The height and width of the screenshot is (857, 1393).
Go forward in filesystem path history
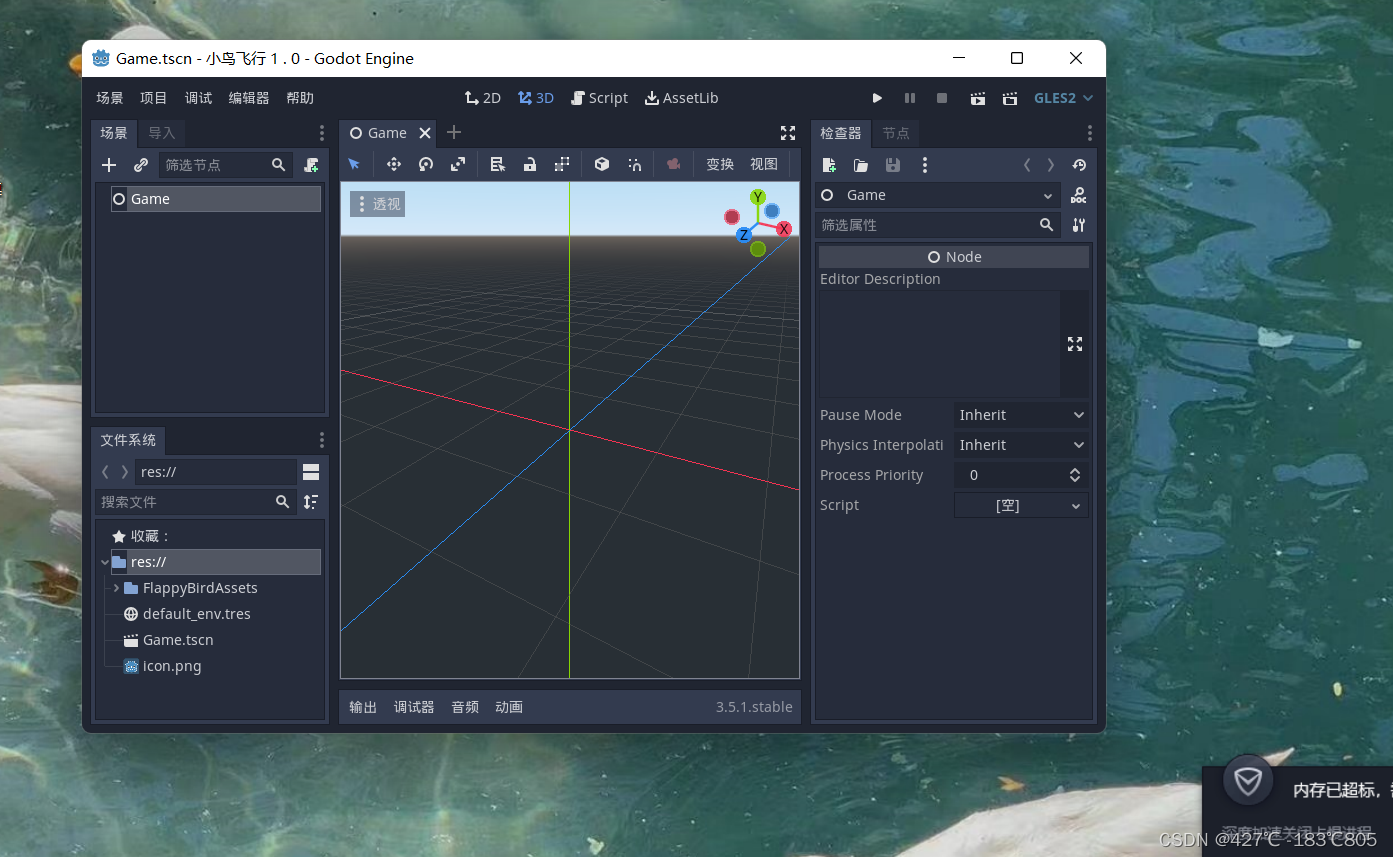124,471
